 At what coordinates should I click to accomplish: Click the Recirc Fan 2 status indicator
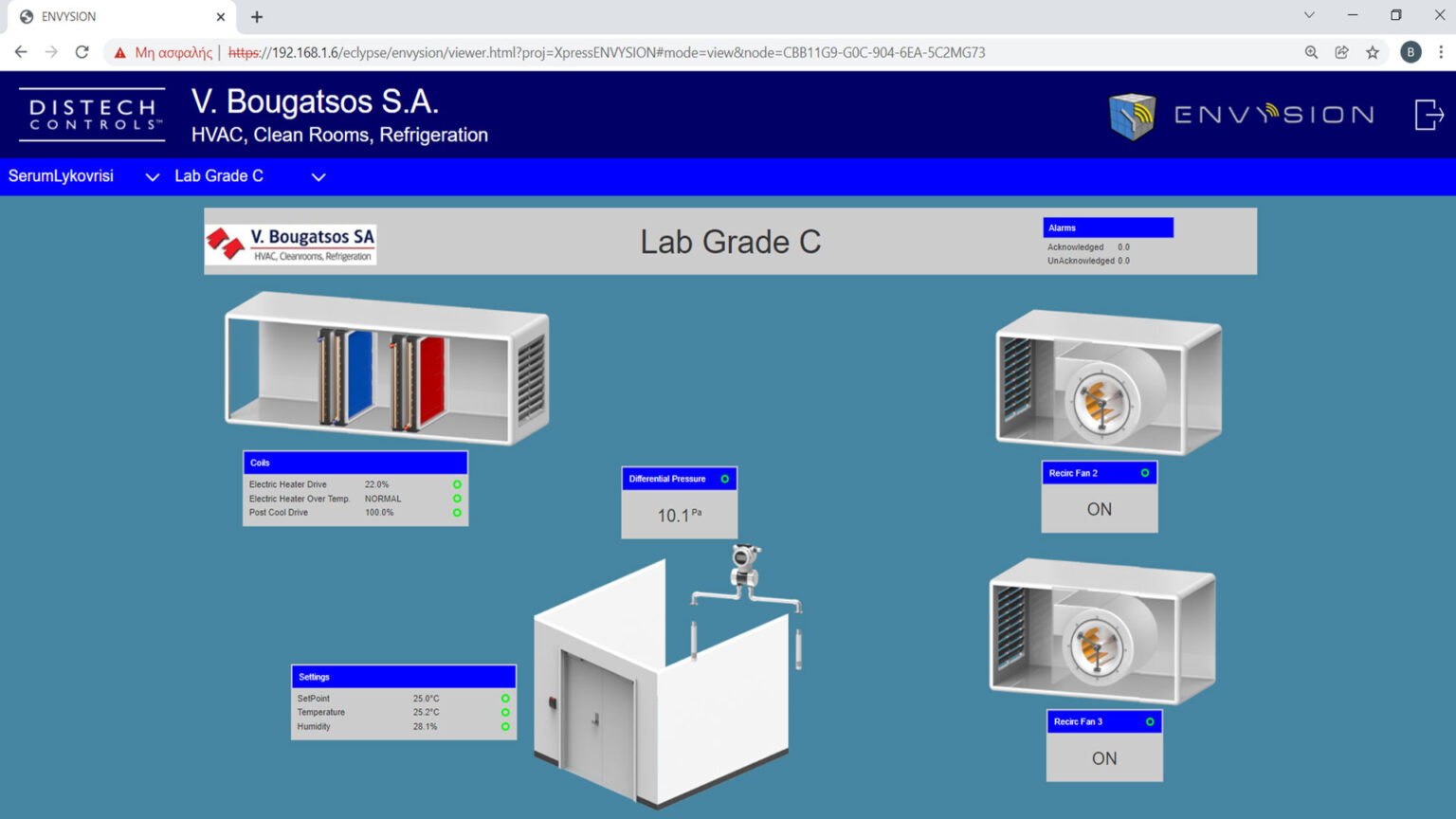click(x=1145, y=473)
